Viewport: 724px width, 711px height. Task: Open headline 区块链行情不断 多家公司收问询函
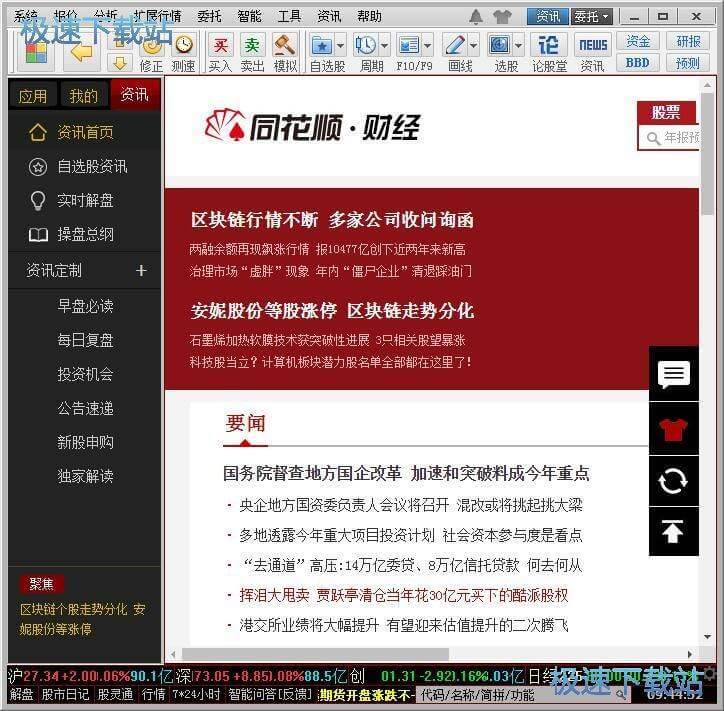pyautogui.click(x=332, y=220)
